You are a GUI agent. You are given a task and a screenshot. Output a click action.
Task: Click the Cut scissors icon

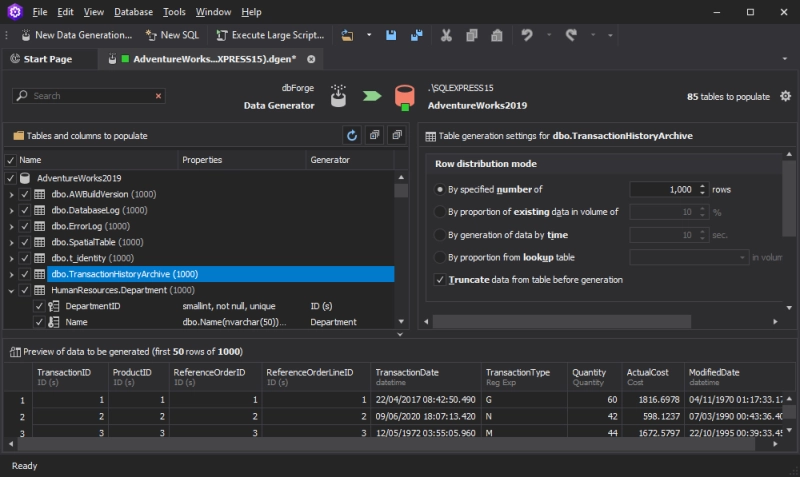coord(446,35)
